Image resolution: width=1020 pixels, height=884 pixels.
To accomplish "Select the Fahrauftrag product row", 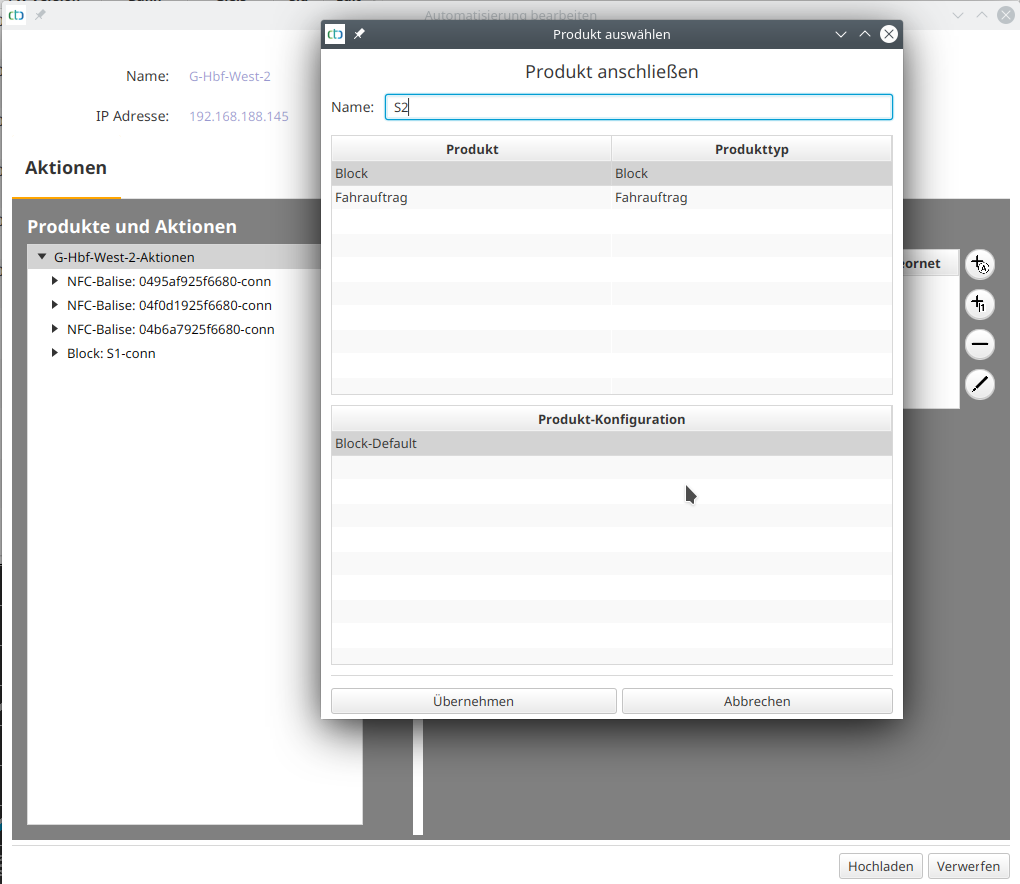I will pyautogui.click(x=472, y=197).
